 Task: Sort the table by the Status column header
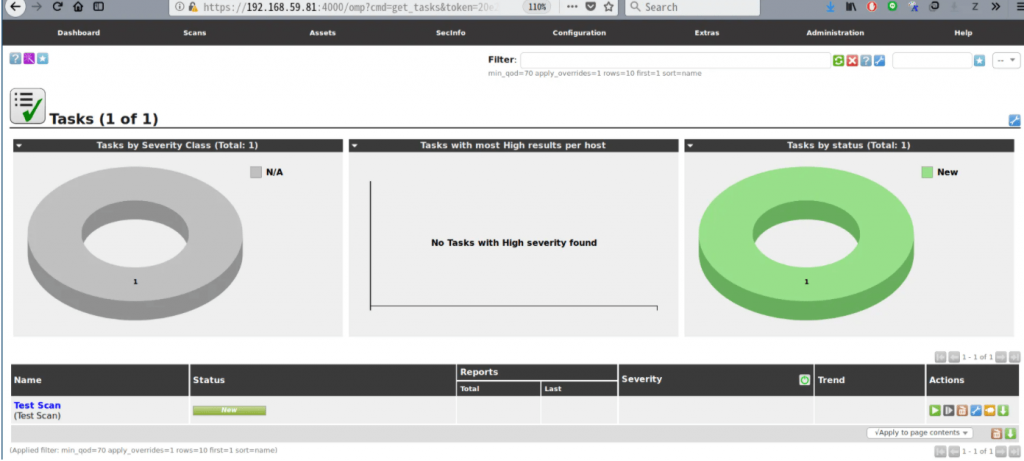(x=209, y=380)
